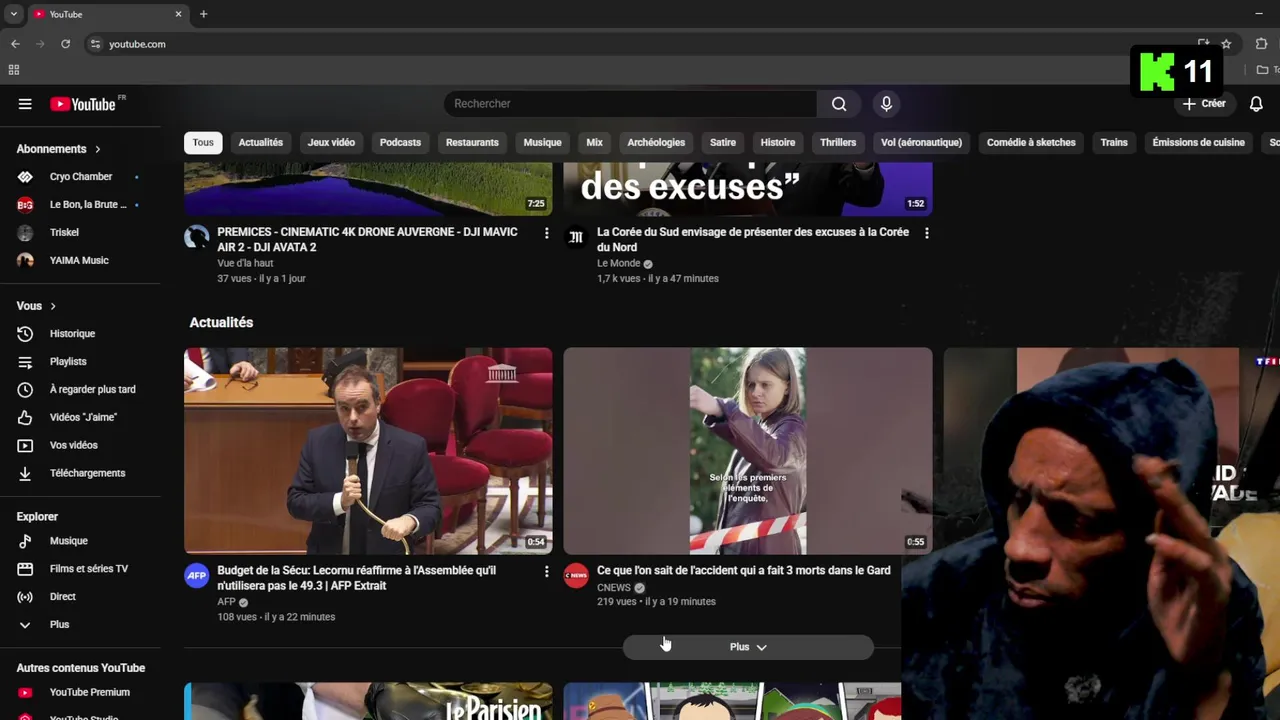Focus the Rechercher search field

(631, 104)
